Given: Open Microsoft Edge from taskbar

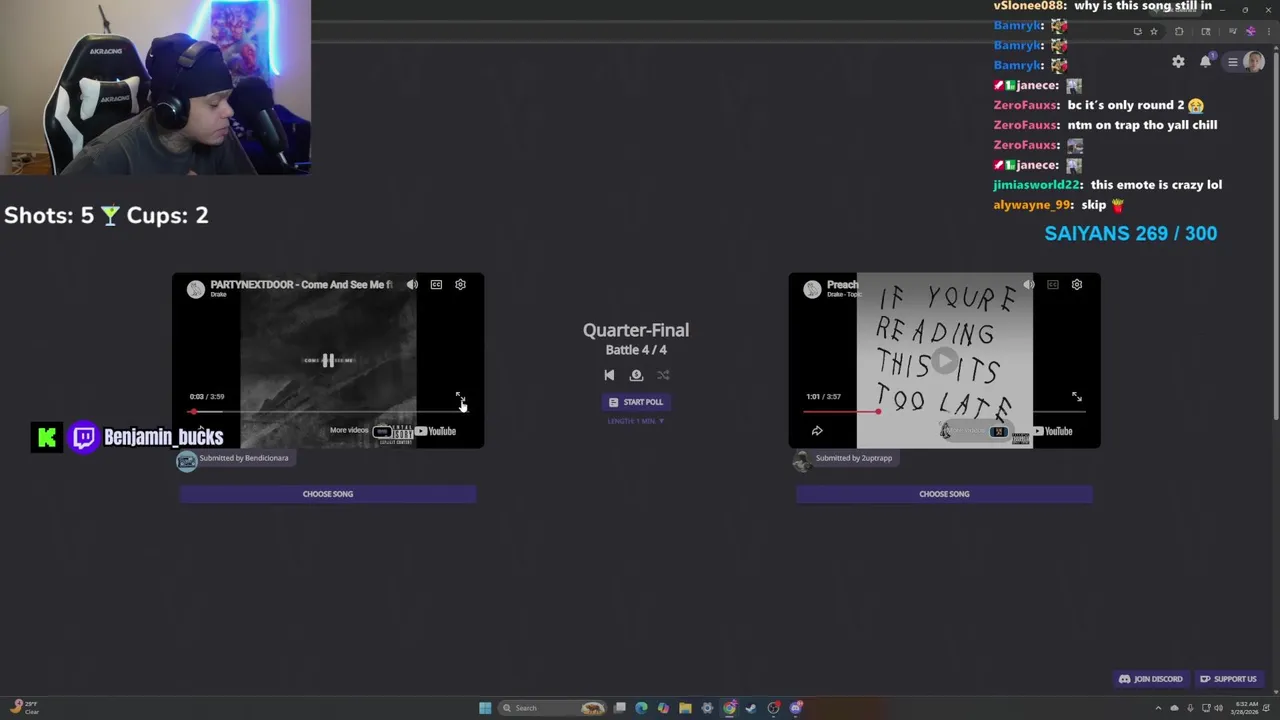Looking at the screenshot, I should coord(641,708).
